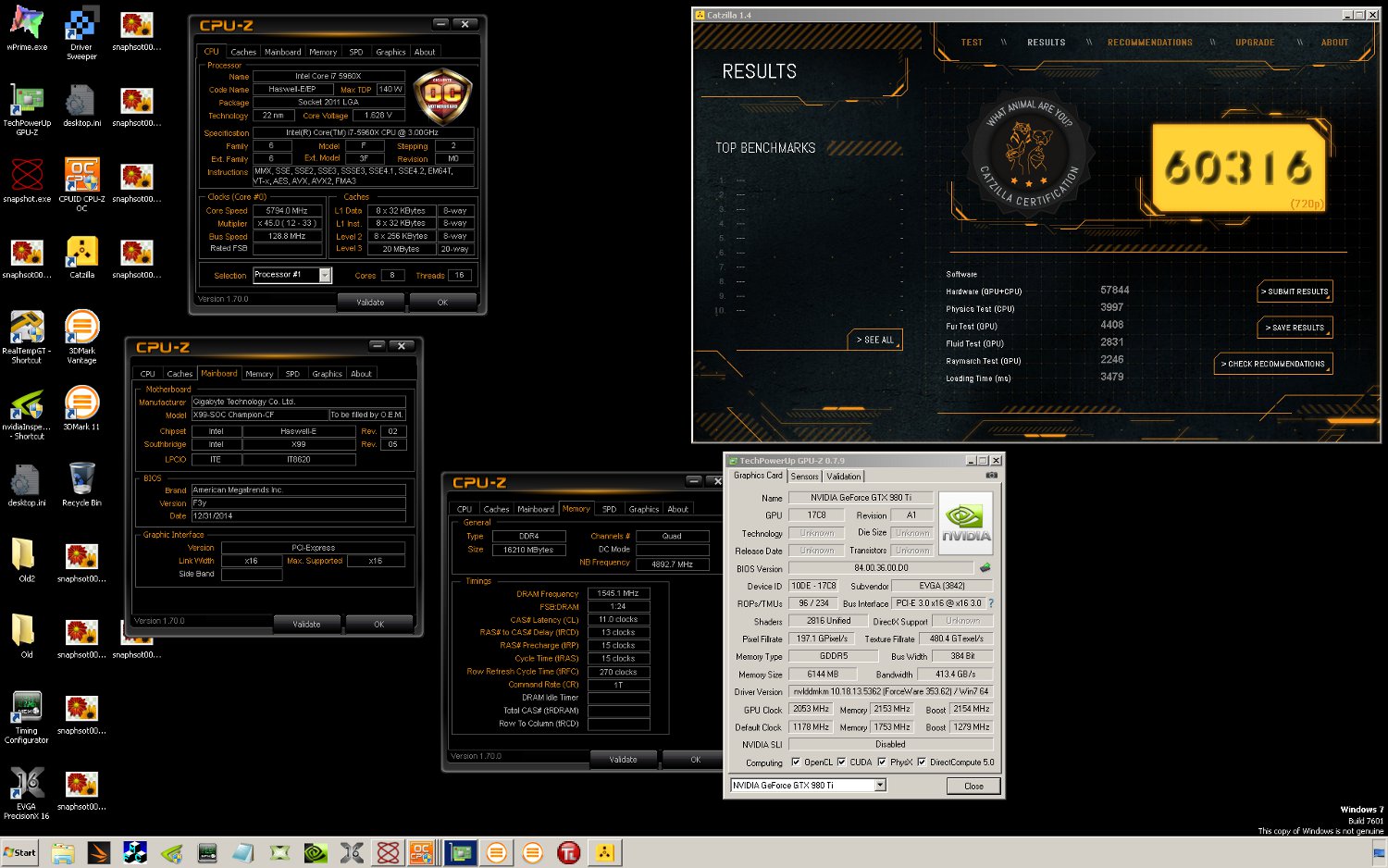The width and height of the screenshot is (1388, 868).
Task: Click Submit Results in Catzilla
Action: [x=1295, y=291]
